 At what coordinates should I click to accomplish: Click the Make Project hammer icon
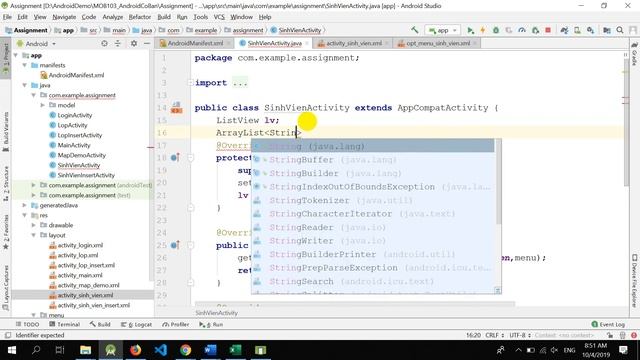pos(415,30)
